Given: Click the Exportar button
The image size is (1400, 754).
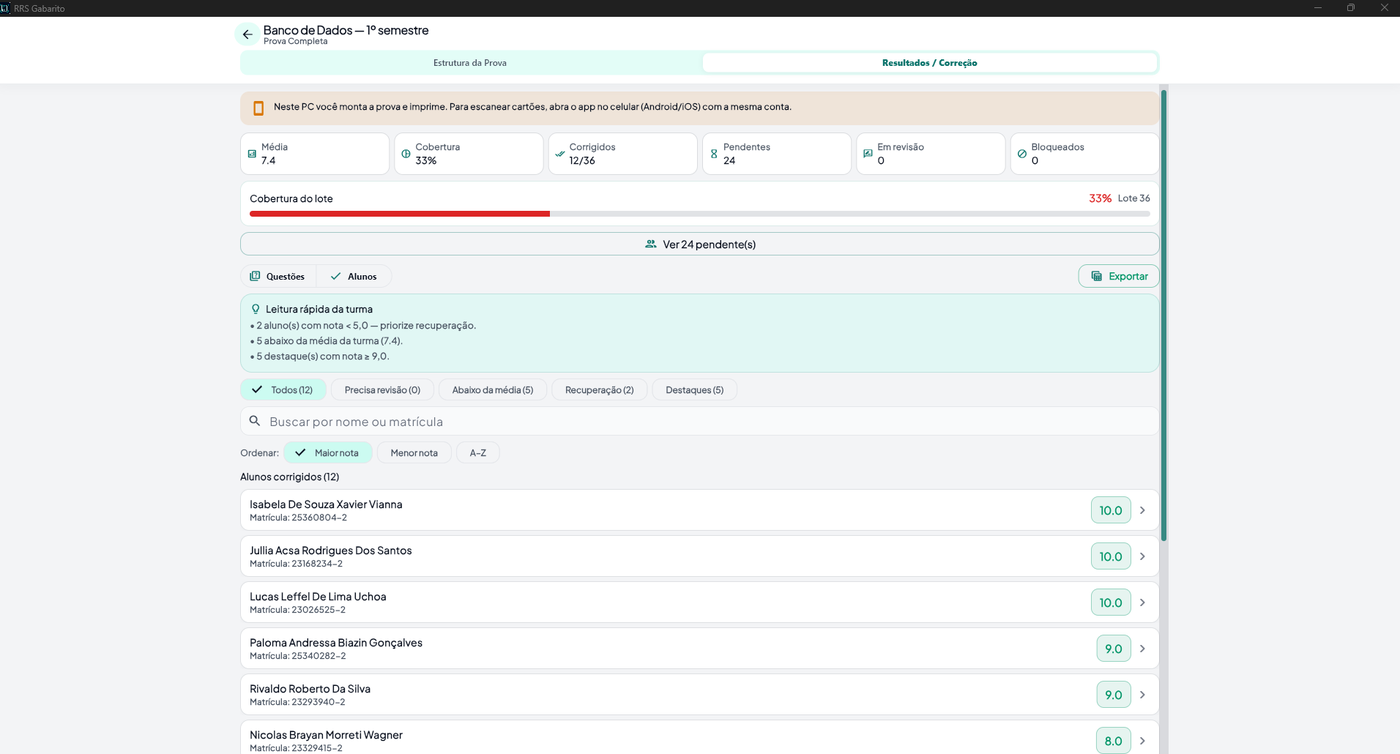Looking at the screenshot, I should pyautogui.click(x=1119, y=276).
